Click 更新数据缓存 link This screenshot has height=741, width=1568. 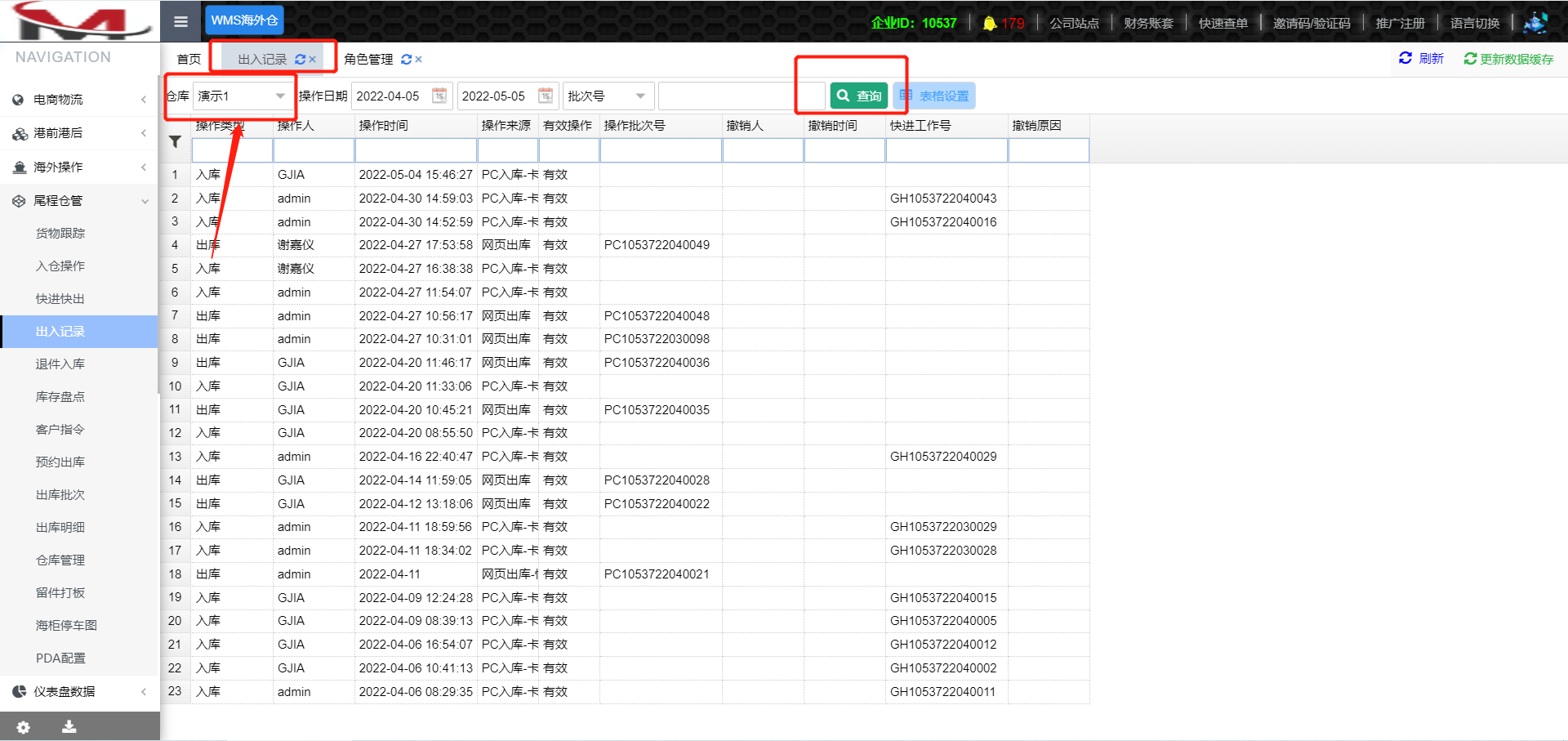[1508, 59]
